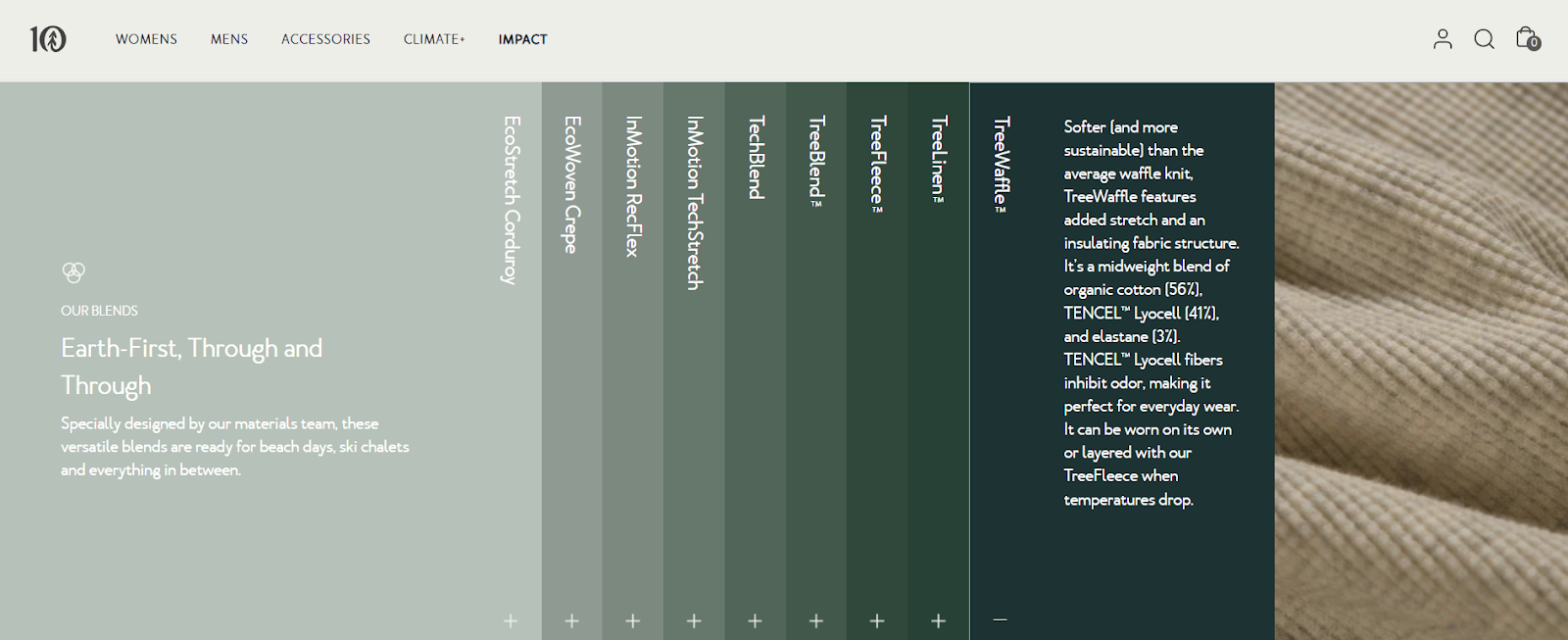Viewport: 1568px width, 640px height.
Task: Select the EcoStretch Corduroy tab label
Action: tap(511, 200)
